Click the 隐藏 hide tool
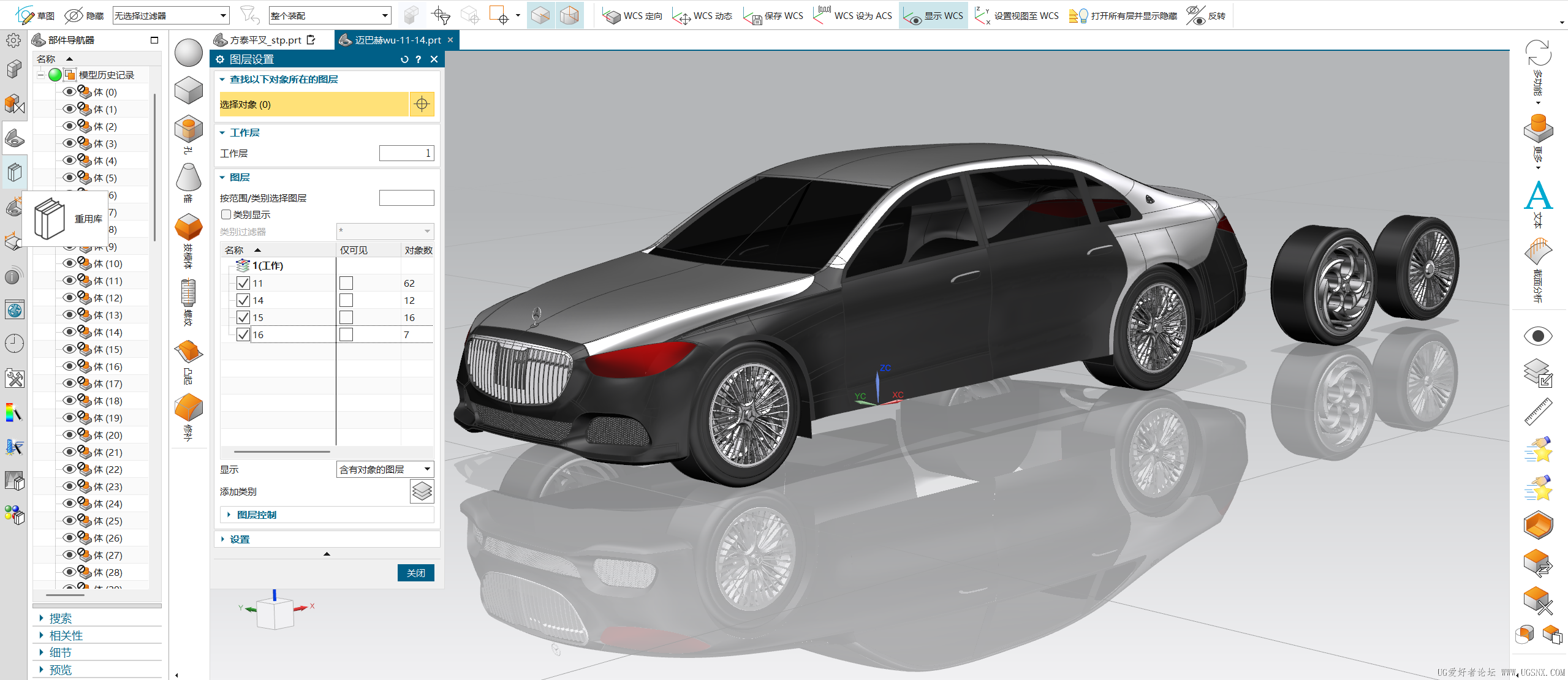 coord(84,15)
